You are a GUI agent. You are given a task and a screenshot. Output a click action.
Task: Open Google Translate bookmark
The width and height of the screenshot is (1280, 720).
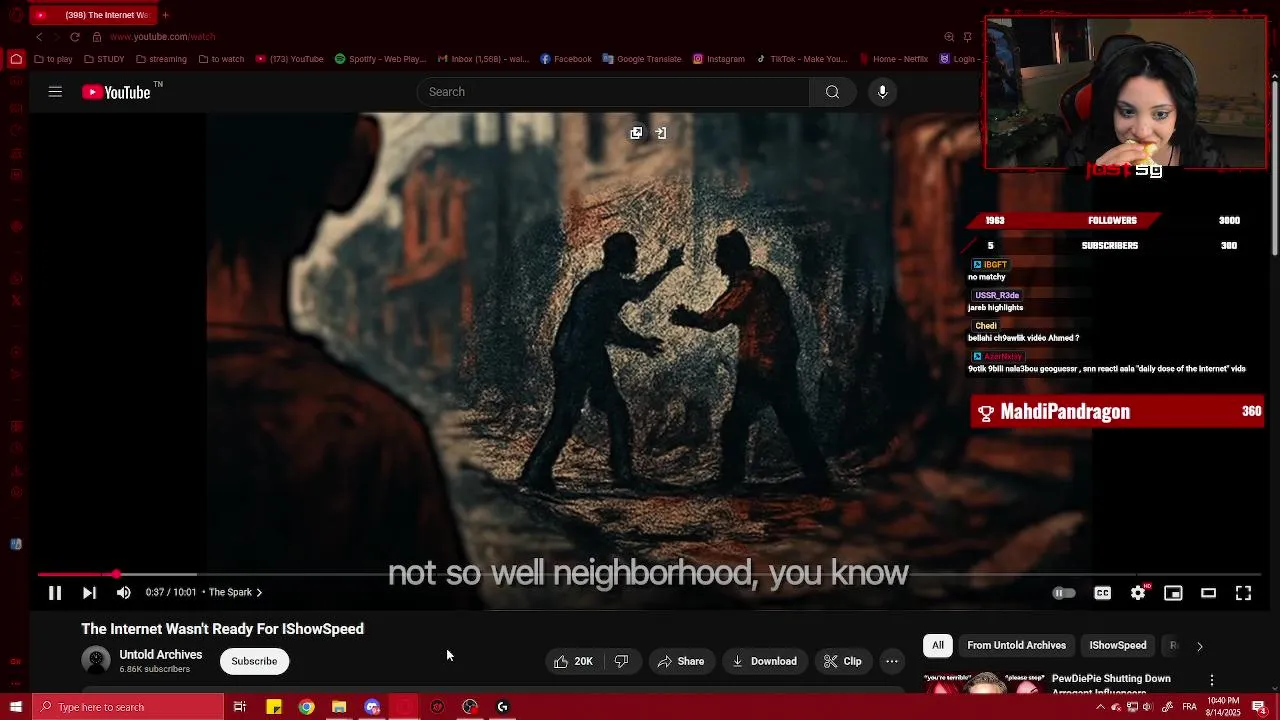point(642,59)
